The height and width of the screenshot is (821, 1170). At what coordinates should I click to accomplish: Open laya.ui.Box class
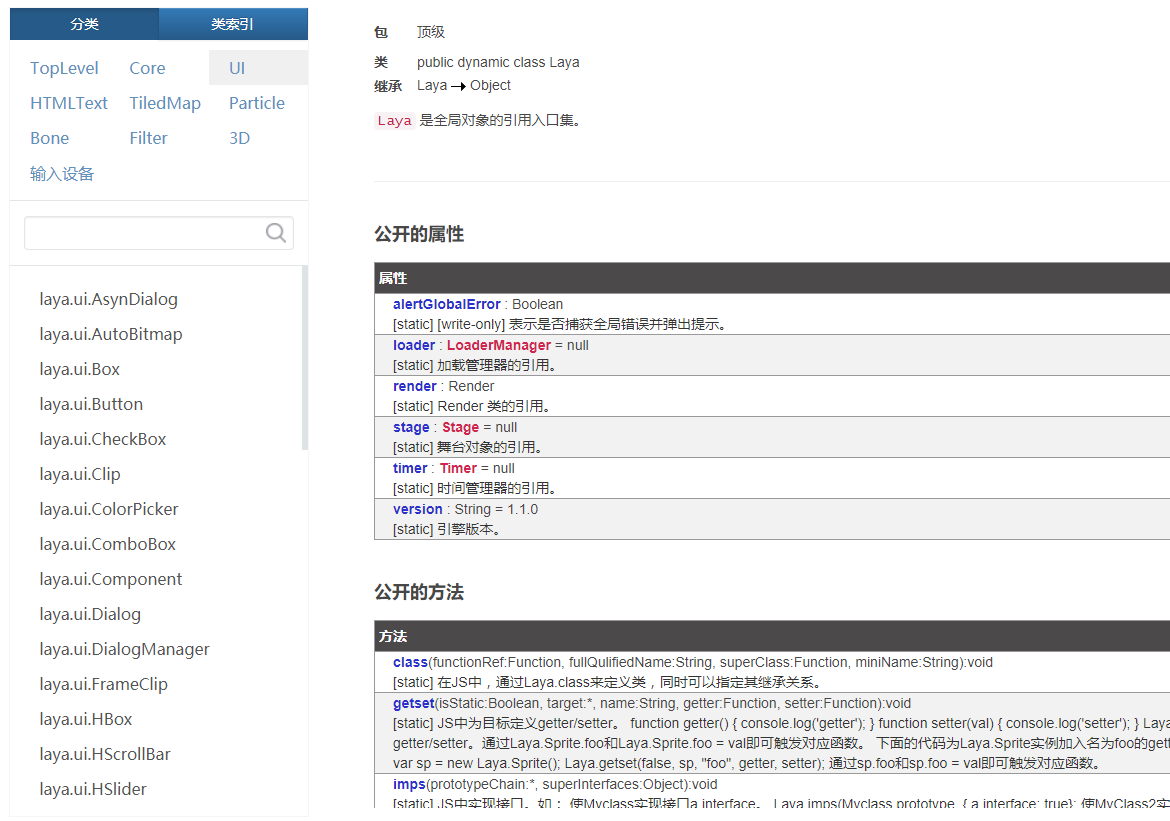coord(79,369)
